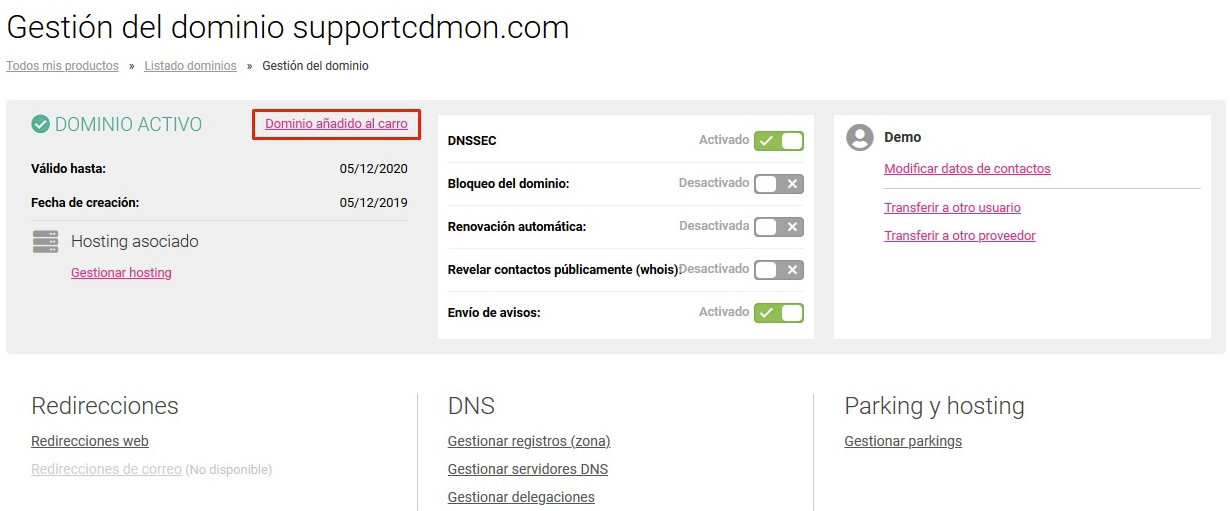Image resolution: width=1230 pixels, height=511 pixels.
Task: Go to Todos mis productos breadcrumb
Action: (x=62, y=66)
